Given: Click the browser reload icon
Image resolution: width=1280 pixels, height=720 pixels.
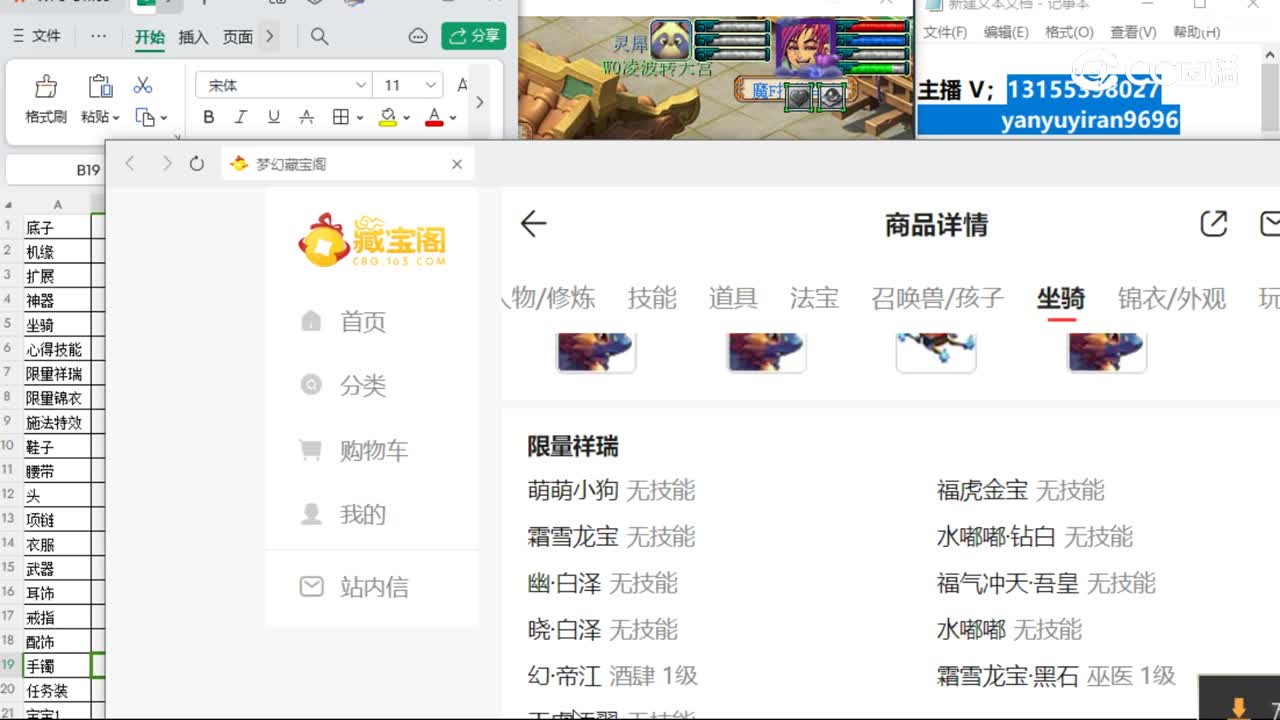Looking at the screenshot, I should point(197,163).
